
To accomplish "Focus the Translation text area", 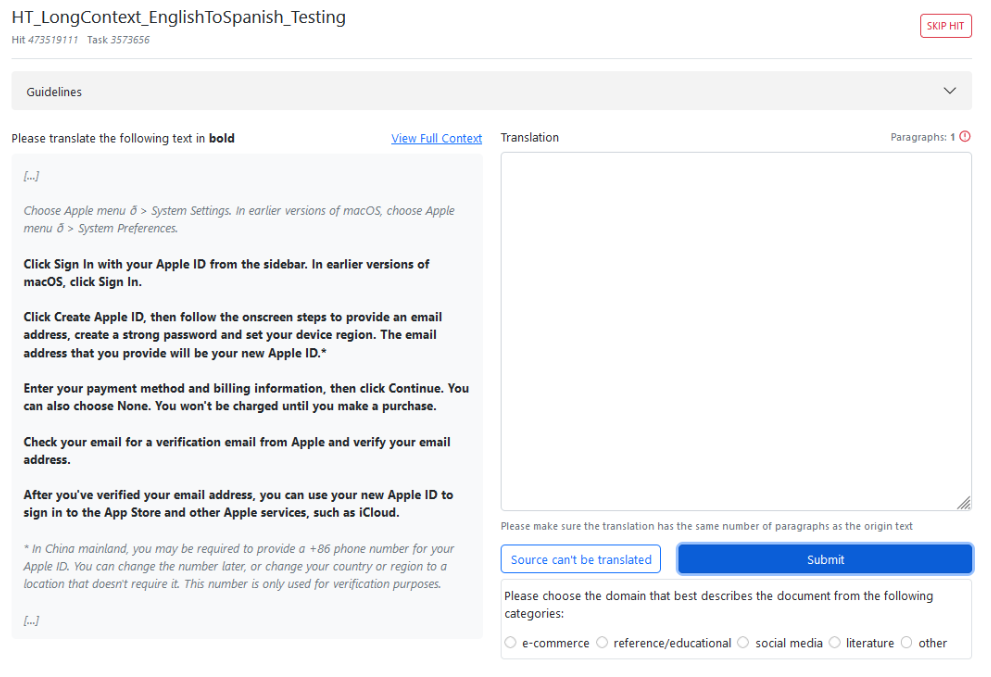I will click(735, 331).
